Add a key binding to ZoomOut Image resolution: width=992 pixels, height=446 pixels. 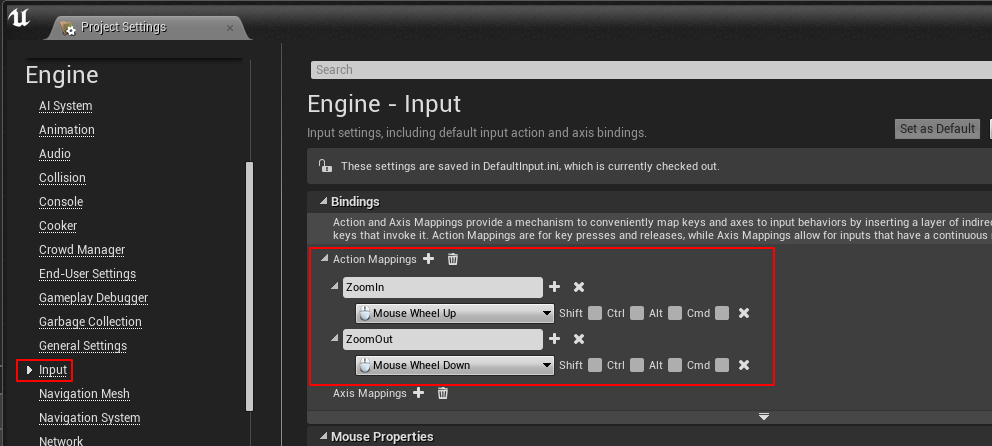pos(555,339)
